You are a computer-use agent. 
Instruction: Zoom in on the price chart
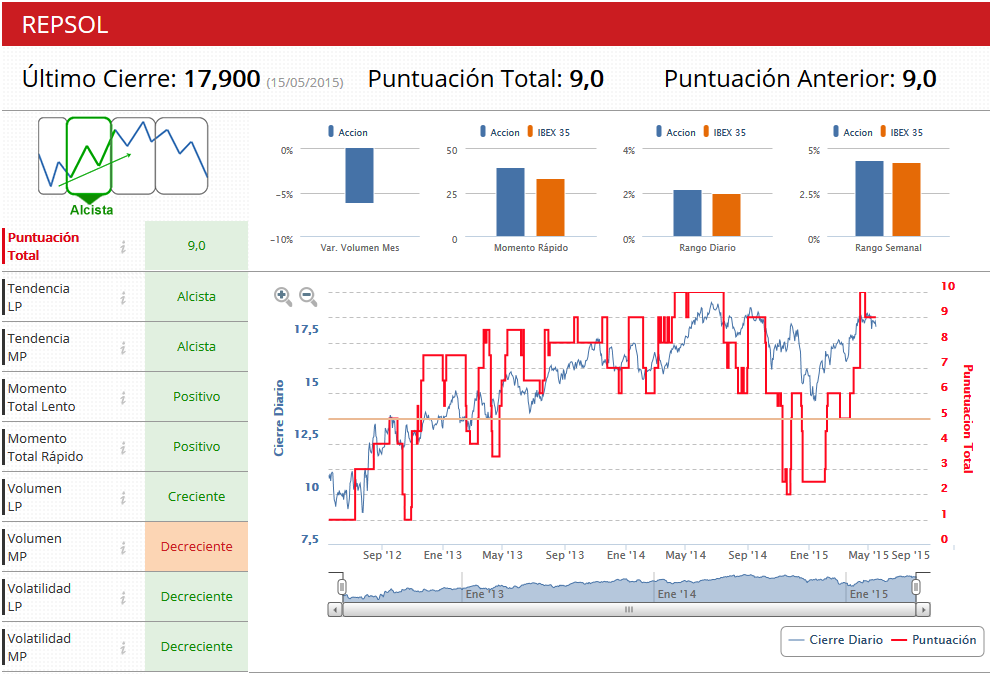click(282, 296)
